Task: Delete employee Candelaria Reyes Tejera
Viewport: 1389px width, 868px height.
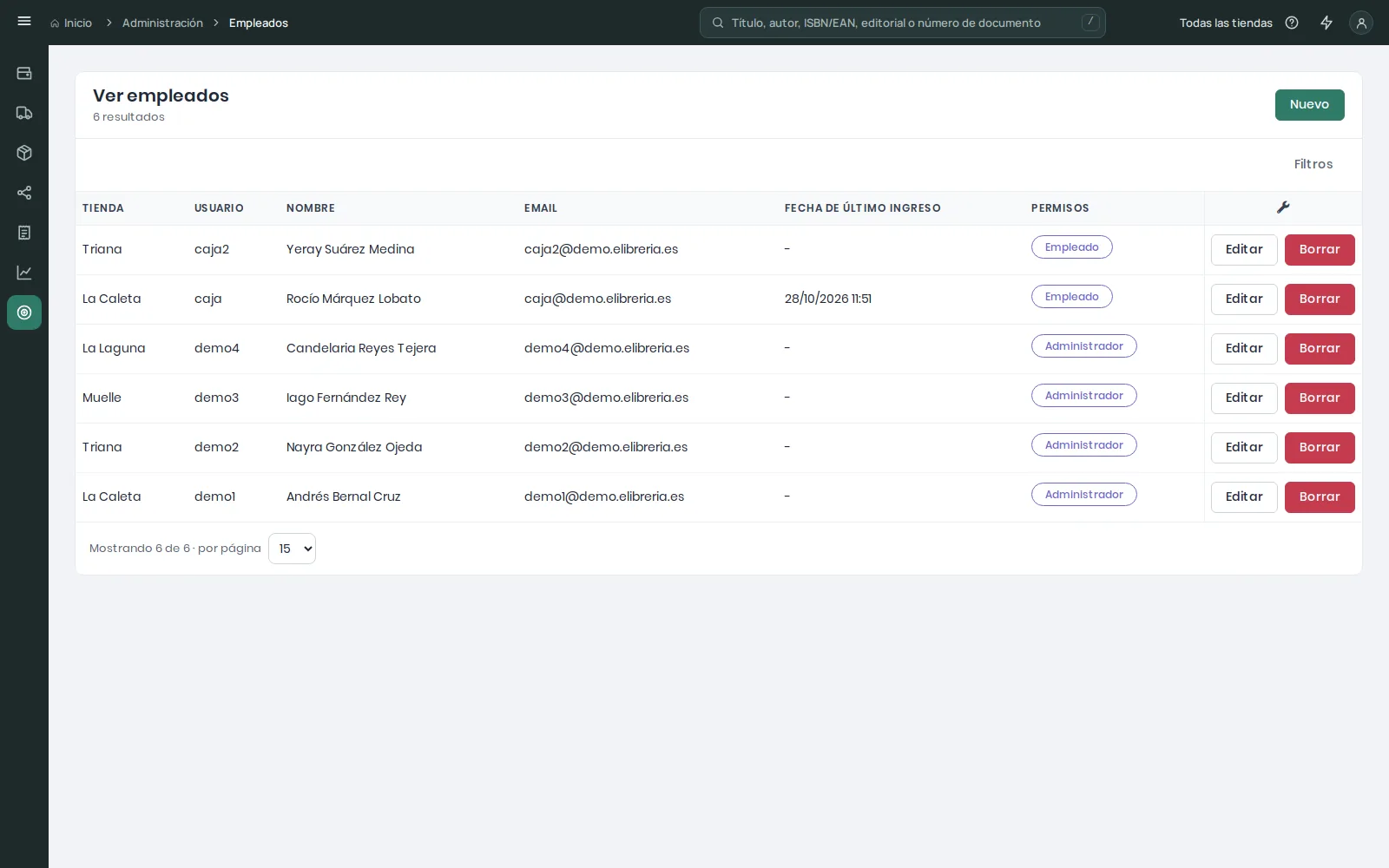Action: (1320, 349)
